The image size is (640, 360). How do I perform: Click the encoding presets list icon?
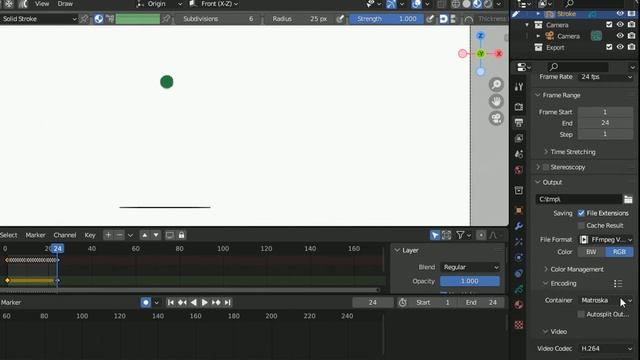coord(618,284)
